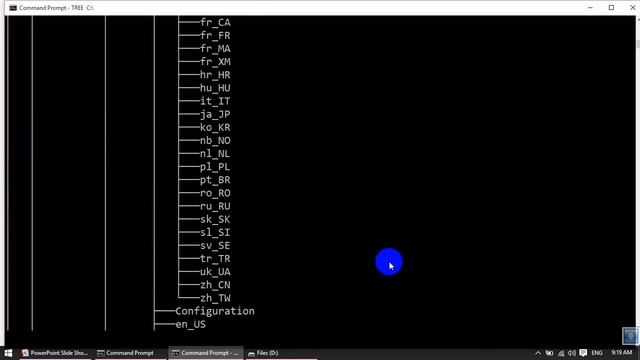Click the hr_HR folder entry

215,75
